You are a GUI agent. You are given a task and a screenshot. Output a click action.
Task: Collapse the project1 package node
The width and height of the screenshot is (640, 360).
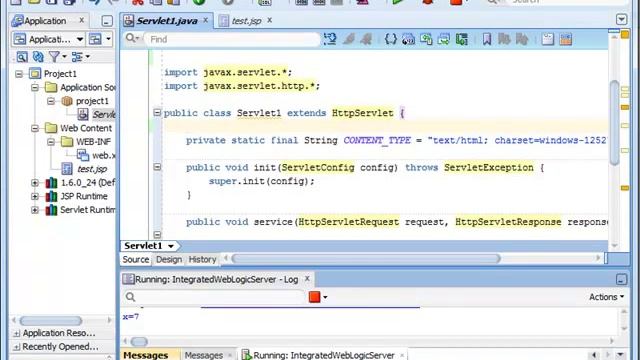[51, 101]
